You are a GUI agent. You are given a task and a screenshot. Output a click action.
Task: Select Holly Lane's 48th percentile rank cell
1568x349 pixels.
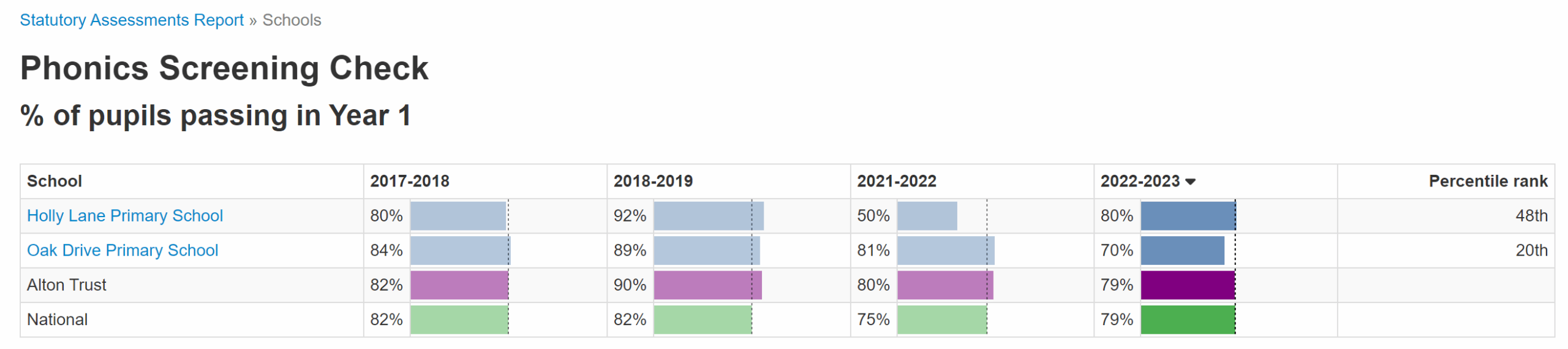pyautogui.click(x=1530, y=216)
